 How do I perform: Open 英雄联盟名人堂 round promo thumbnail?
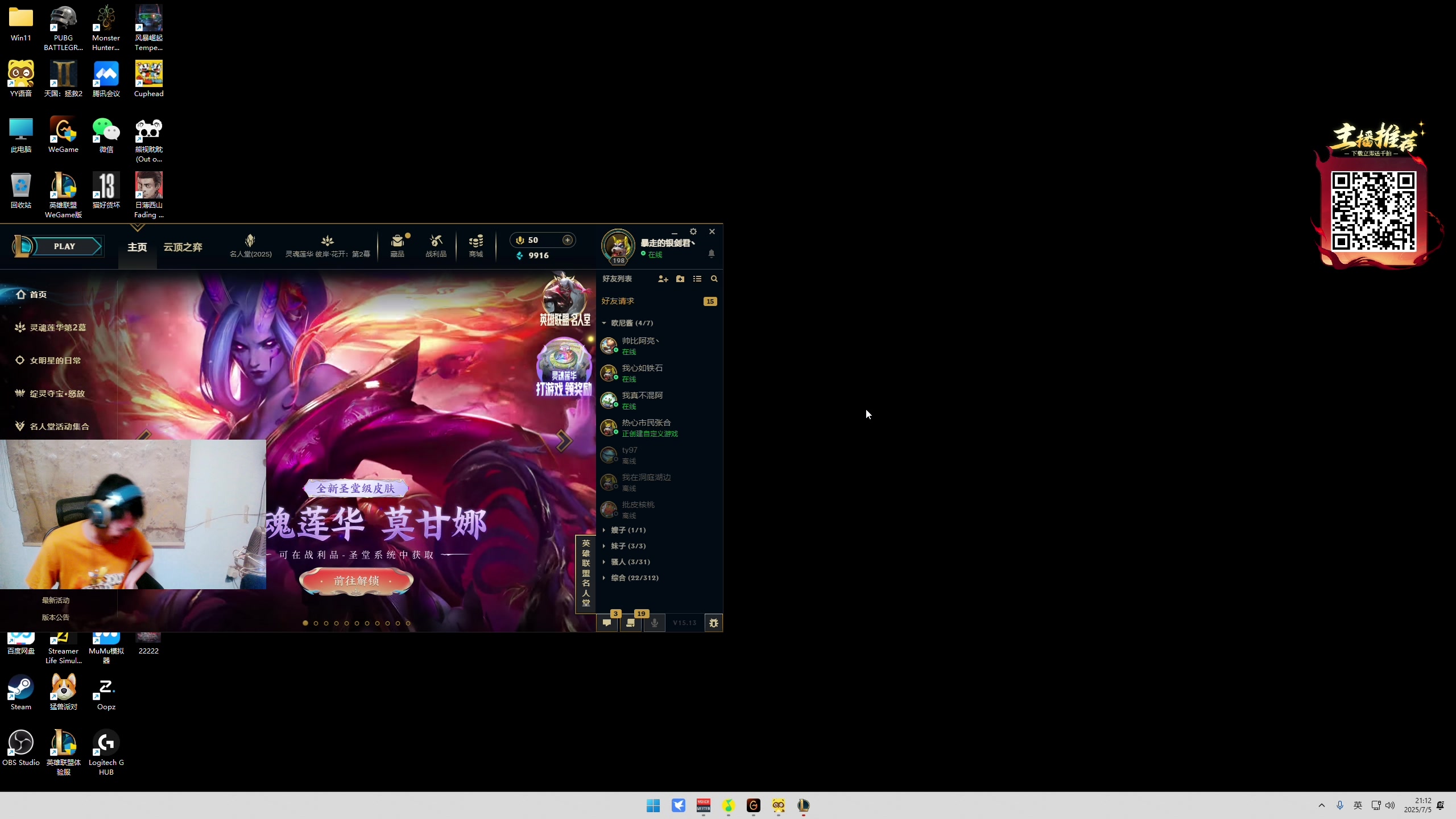coord(565,300)
